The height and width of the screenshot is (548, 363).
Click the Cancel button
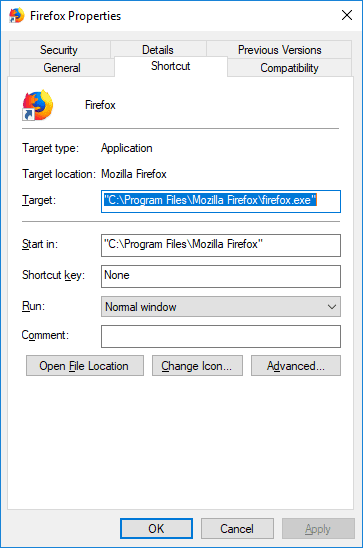(x=237, y=528)
